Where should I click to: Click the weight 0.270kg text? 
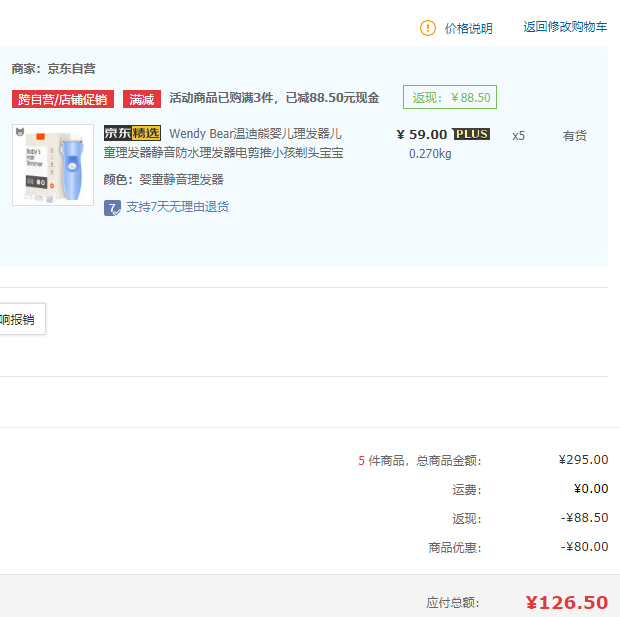(430, 153)
